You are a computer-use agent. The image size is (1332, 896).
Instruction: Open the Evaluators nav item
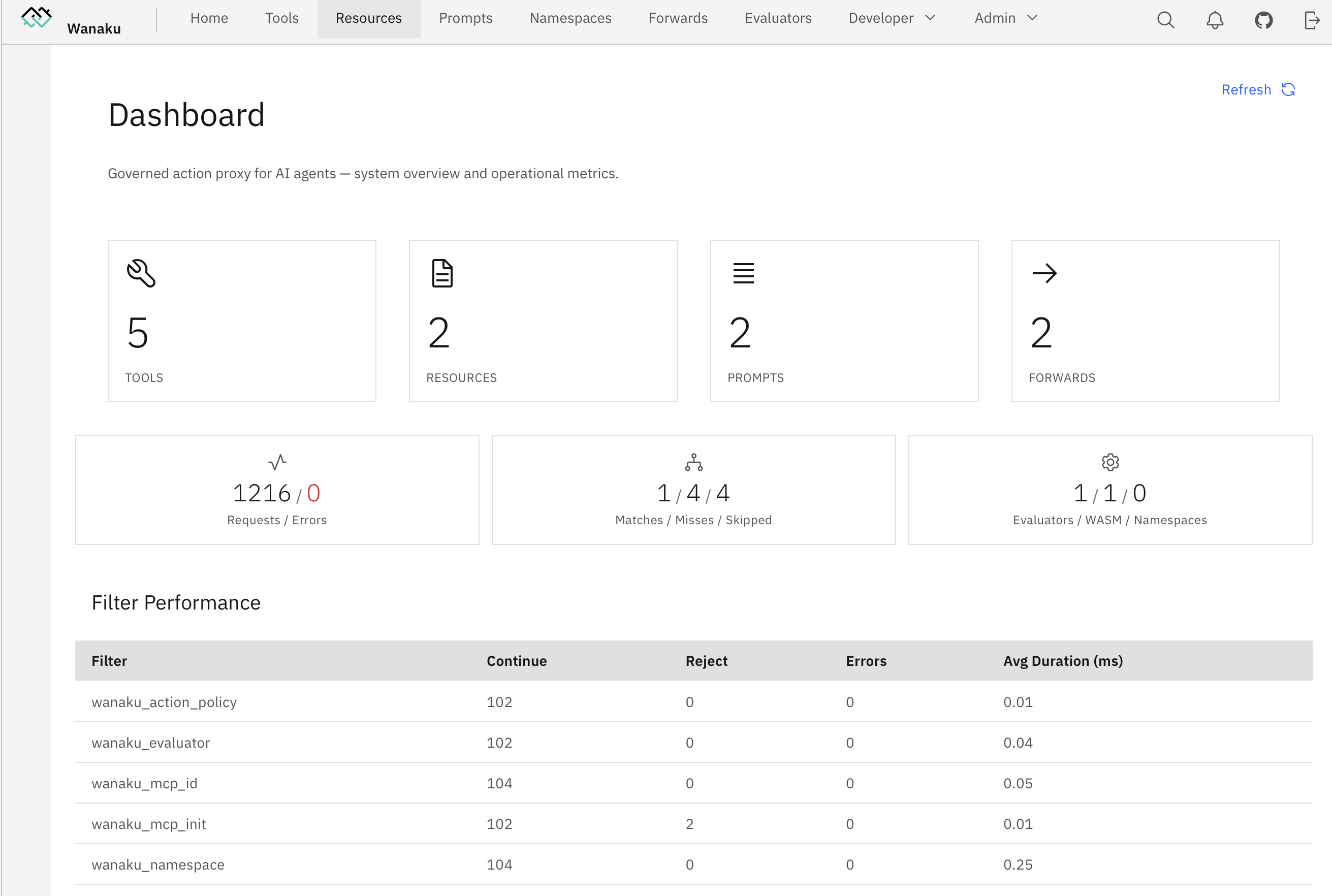(778, 18)
